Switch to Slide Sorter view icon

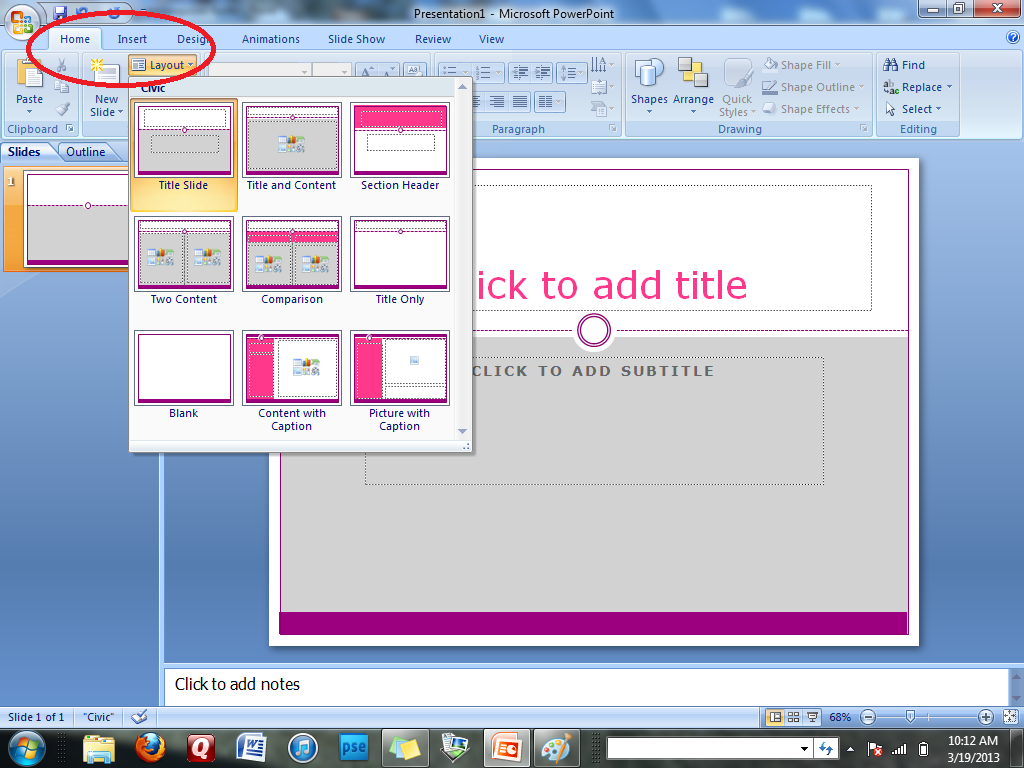(x=793, y=717)
